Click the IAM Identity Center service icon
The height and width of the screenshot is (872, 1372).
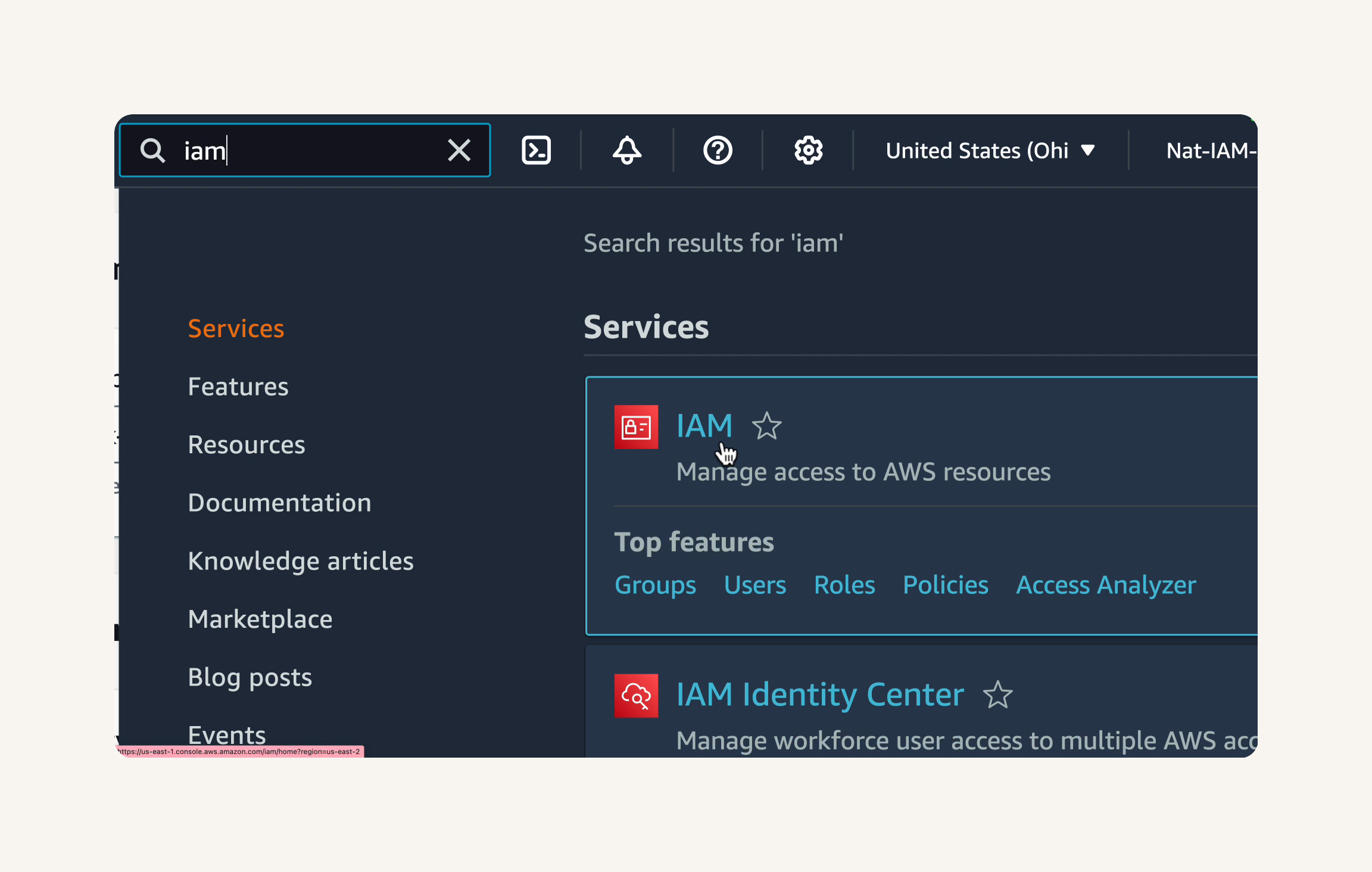tap(636, 695)
